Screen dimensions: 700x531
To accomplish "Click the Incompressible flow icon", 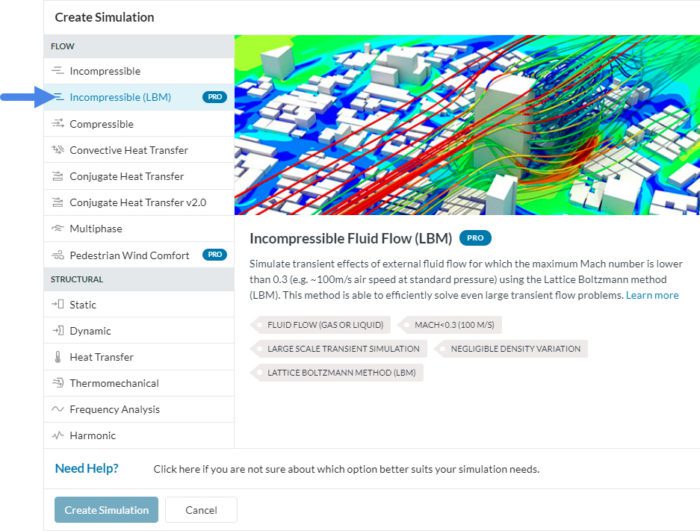I will coord(57,72).
